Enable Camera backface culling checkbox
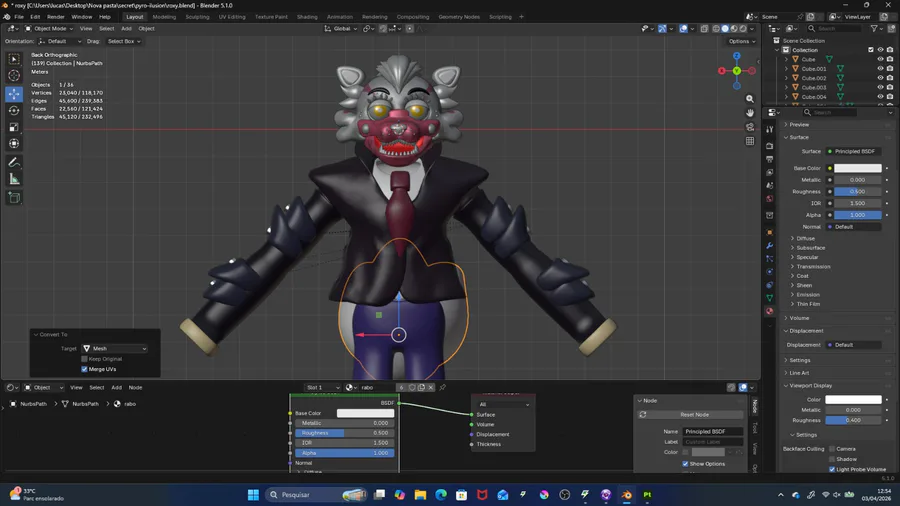The height and width of the screenshot is (506, 900). [832, 449]
